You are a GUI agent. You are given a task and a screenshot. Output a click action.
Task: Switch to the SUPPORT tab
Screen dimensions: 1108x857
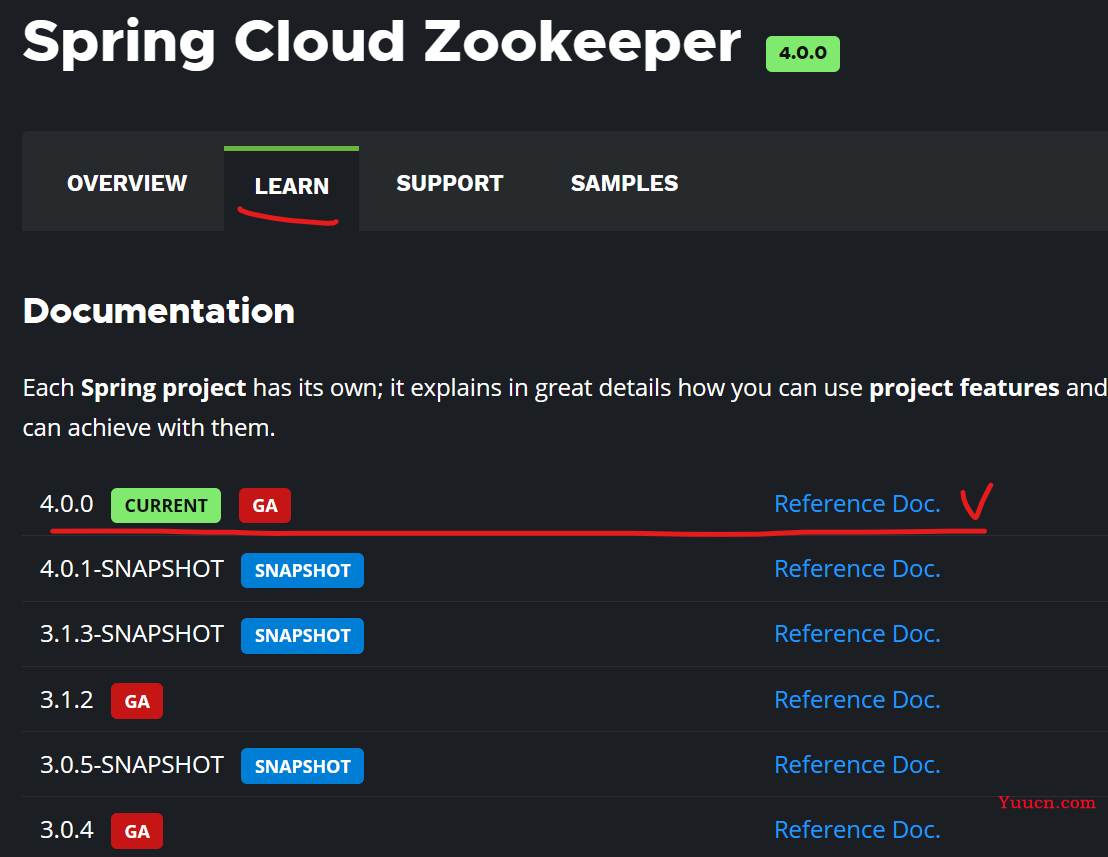pos(449,183)
